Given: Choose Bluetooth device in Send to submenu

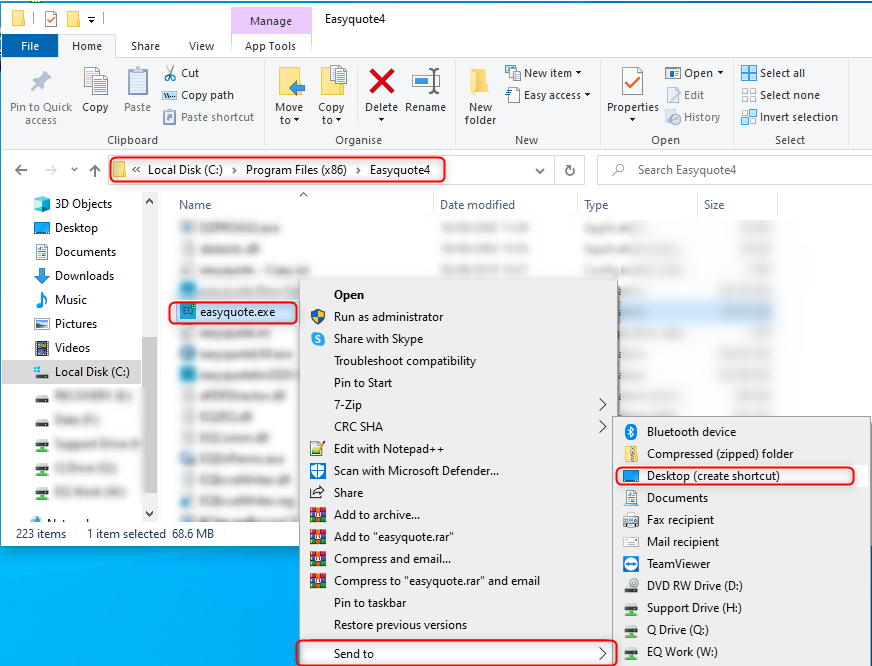Looking at the screenshot, I should [691, 432].
